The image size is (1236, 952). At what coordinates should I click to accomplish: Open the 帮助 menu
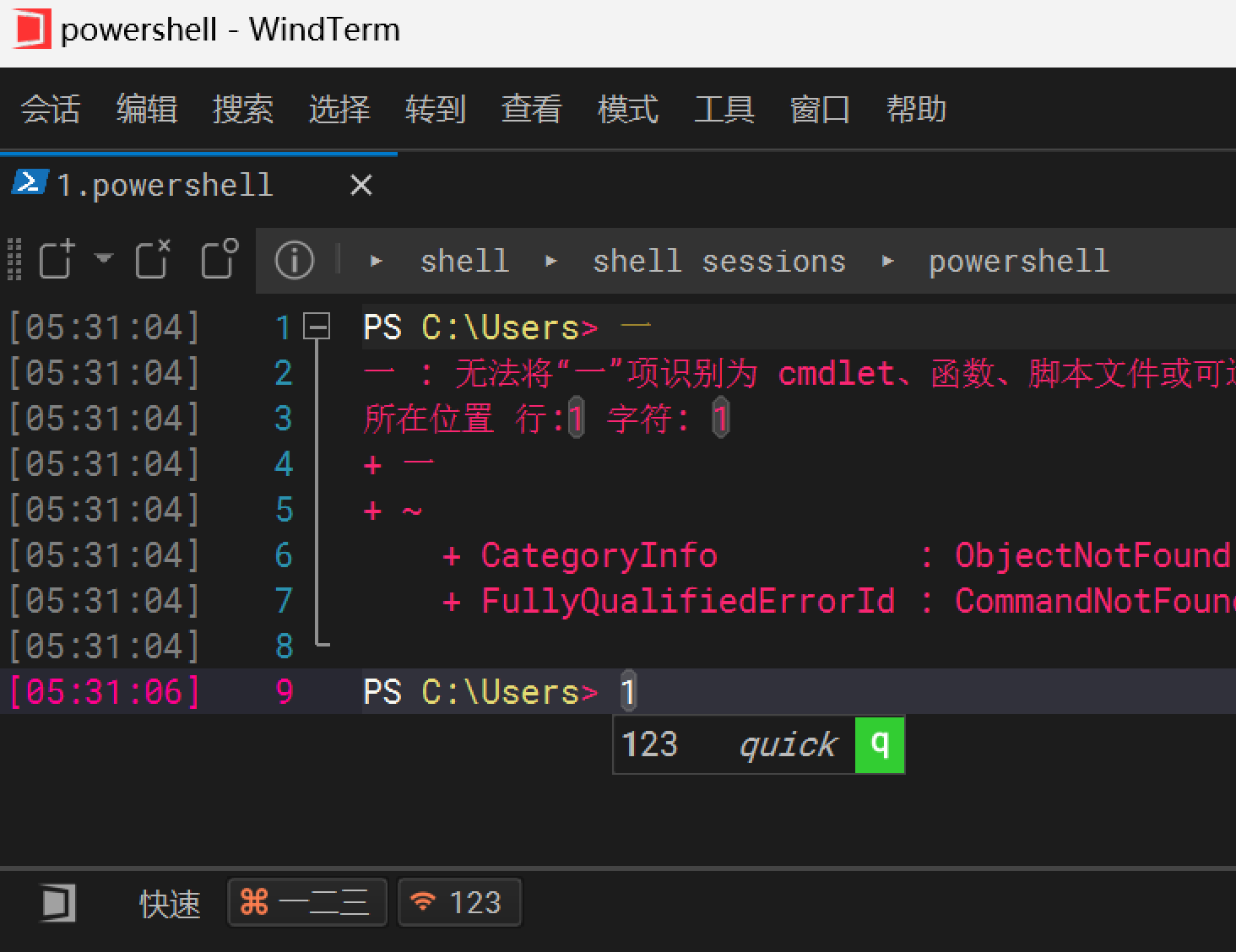coord(917,110)
